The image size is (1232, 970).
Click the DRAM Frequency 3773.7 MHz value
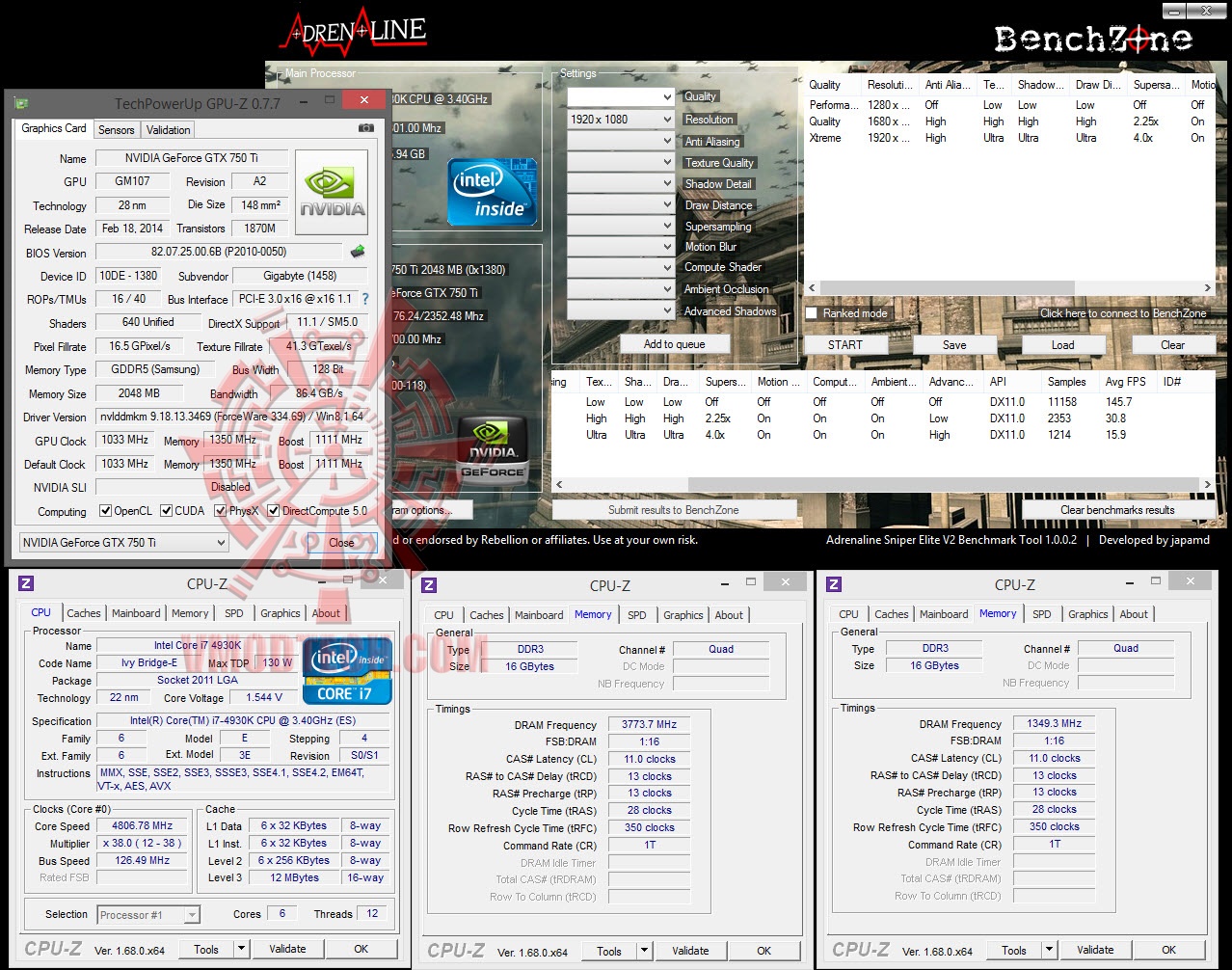[649, 724]
